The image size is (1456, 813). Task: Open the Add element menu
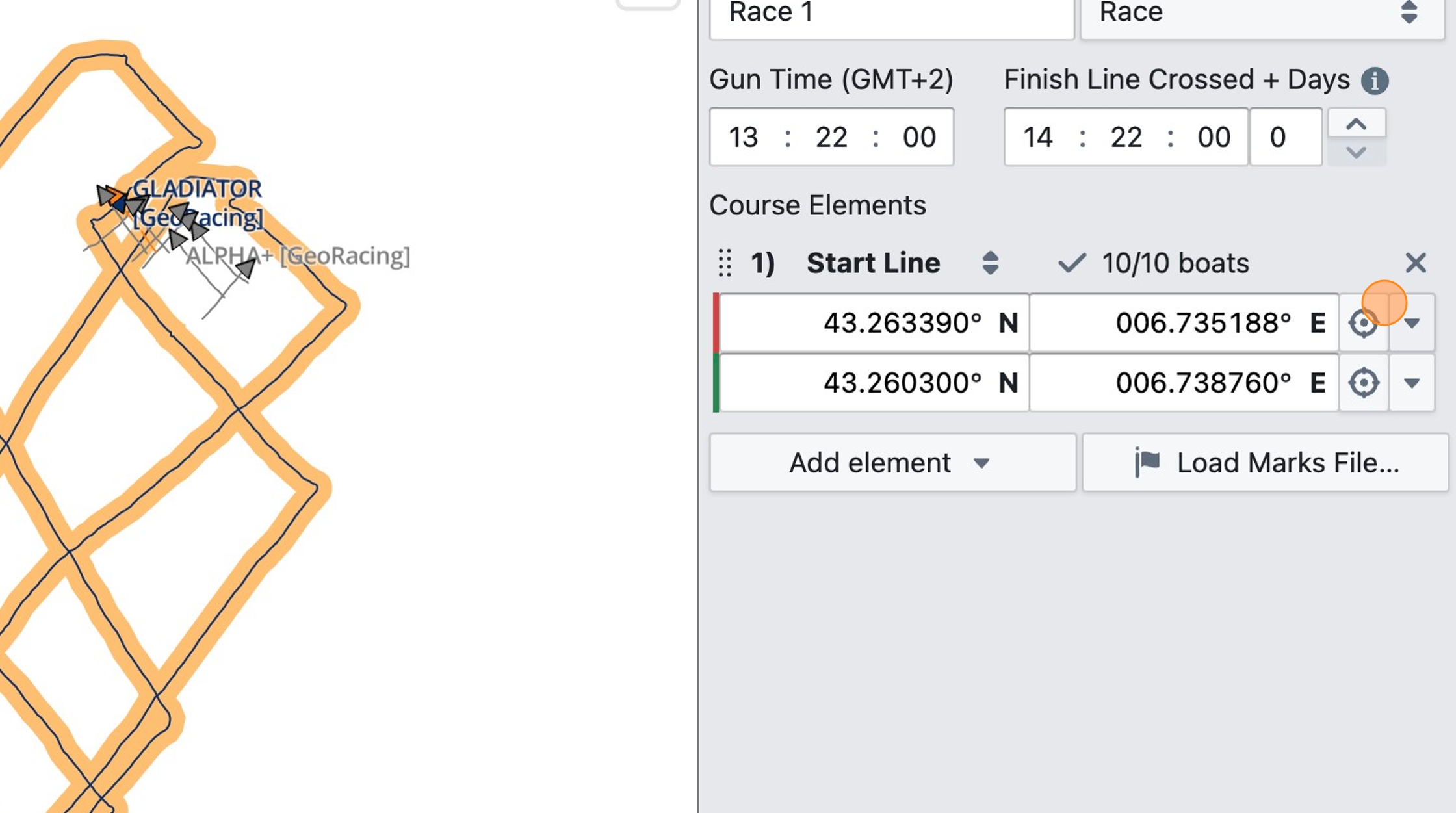pos(892,463)
